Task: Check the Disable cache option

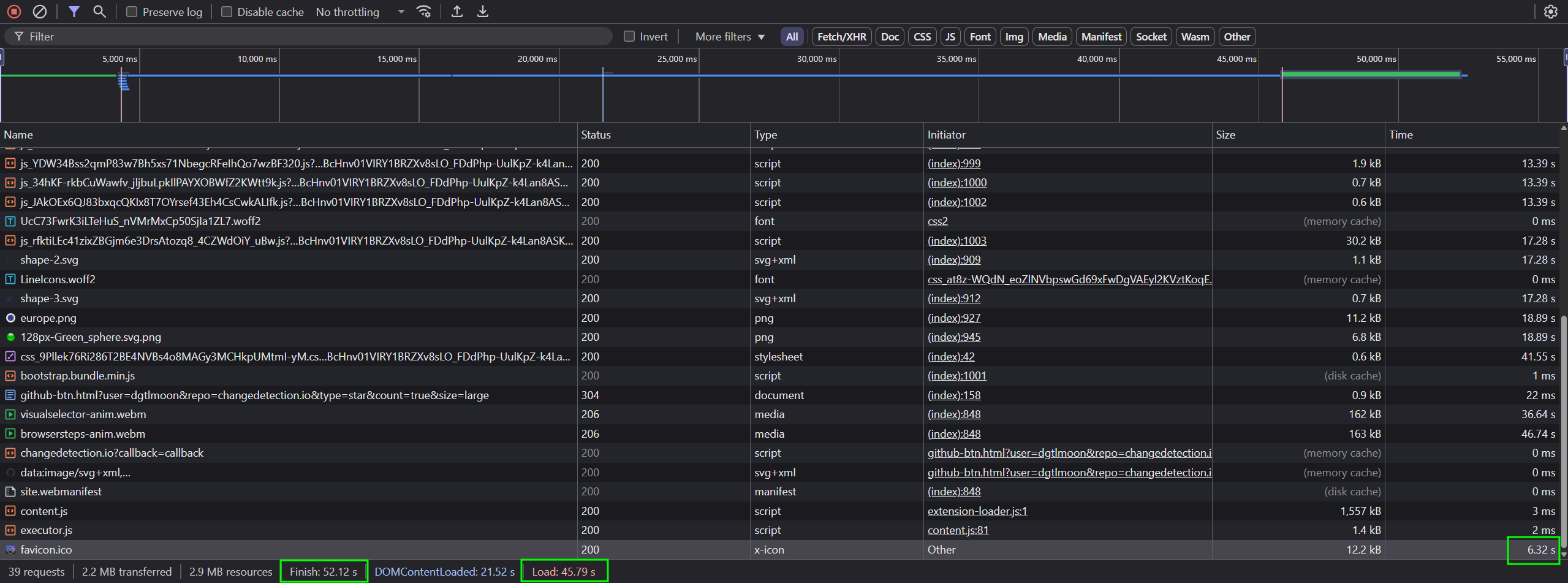Action: [x=227, y=12]
